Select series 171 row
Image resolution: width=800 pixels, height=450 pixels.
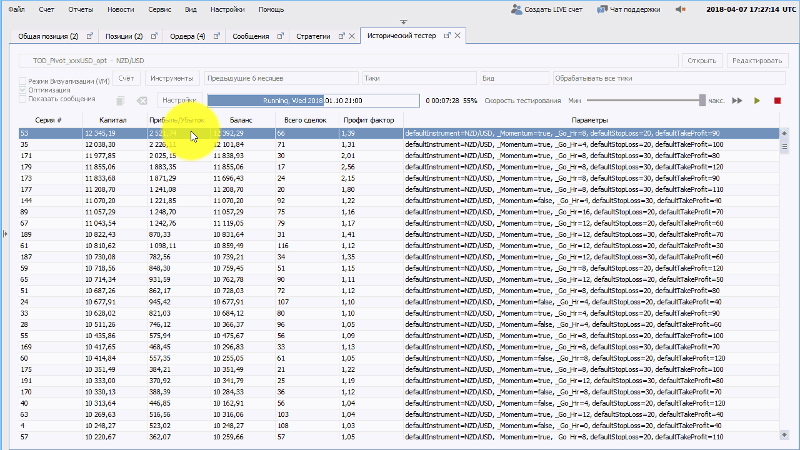[399, 156]
